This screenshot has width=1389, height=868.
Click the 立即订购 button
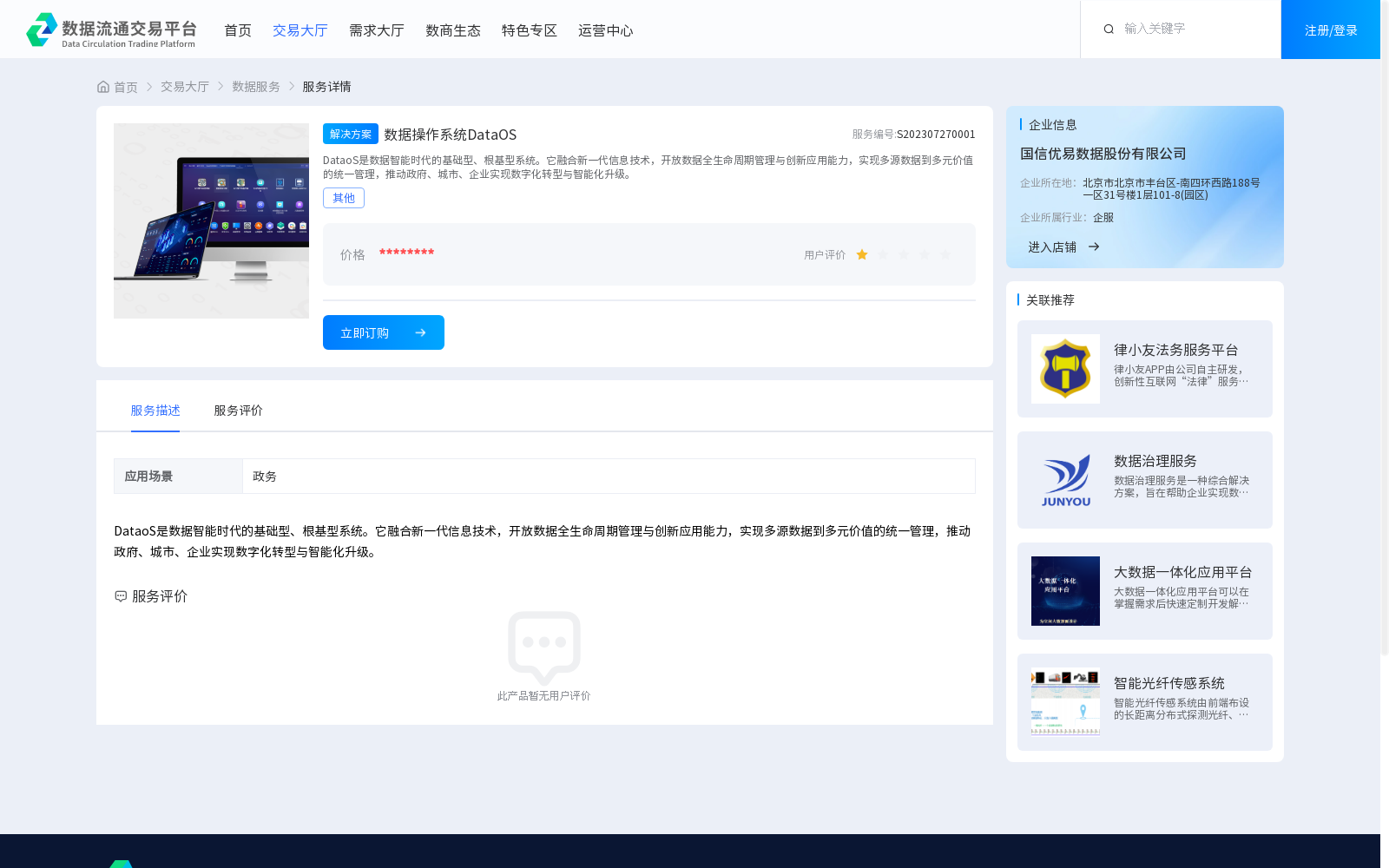coord(384,332)
